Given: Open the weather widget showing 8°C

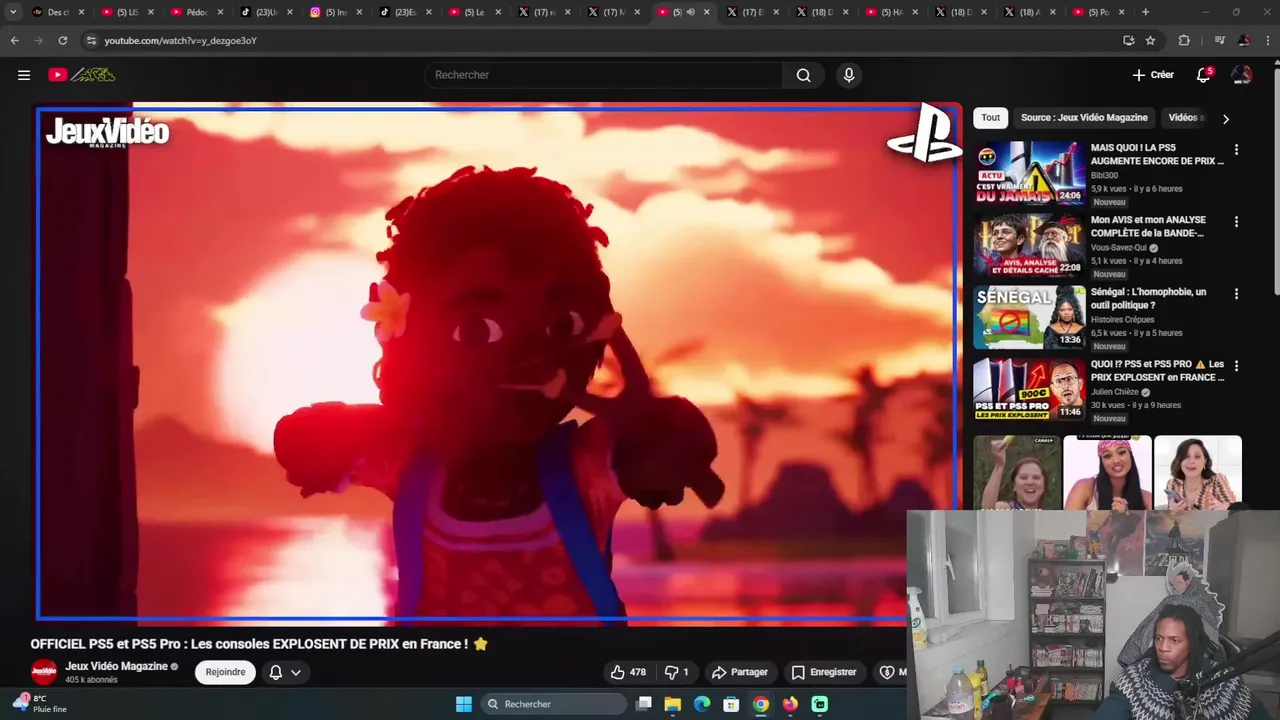Looking at the screenshot, I should 40,704.
